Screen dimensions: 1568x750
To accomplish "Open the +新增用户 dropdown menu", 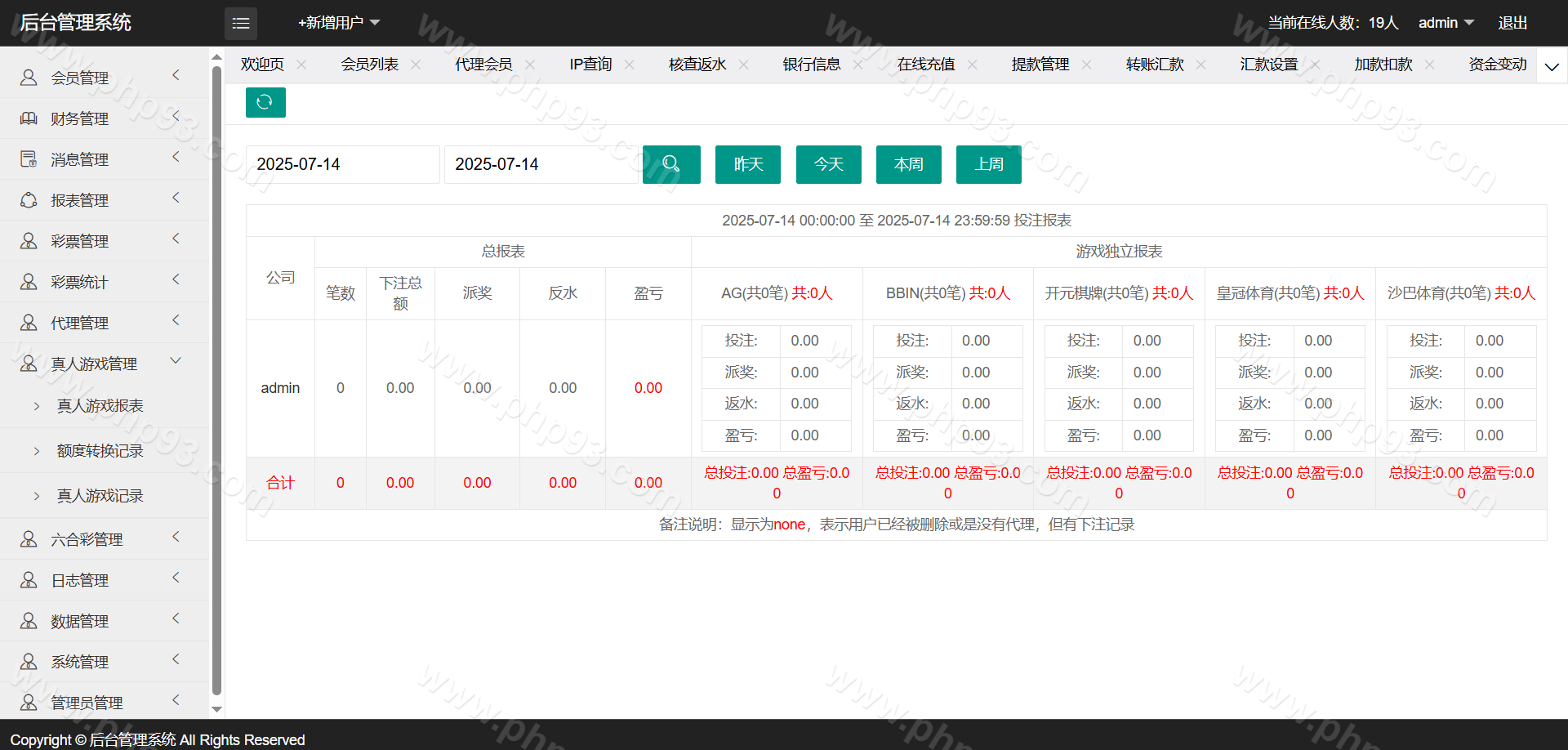I will 339,23.
